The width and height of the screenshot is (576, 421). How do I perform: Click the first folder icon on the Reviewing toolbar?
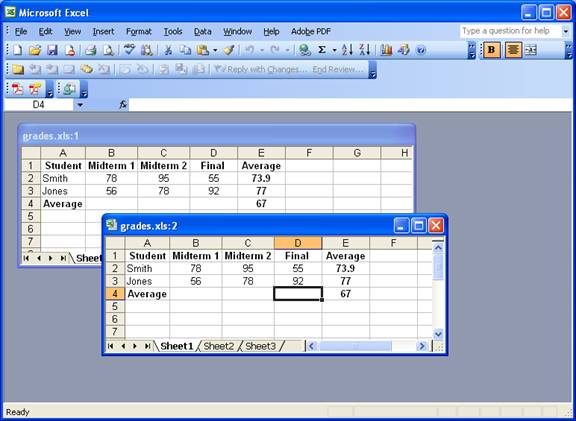[x=18, y=69]
